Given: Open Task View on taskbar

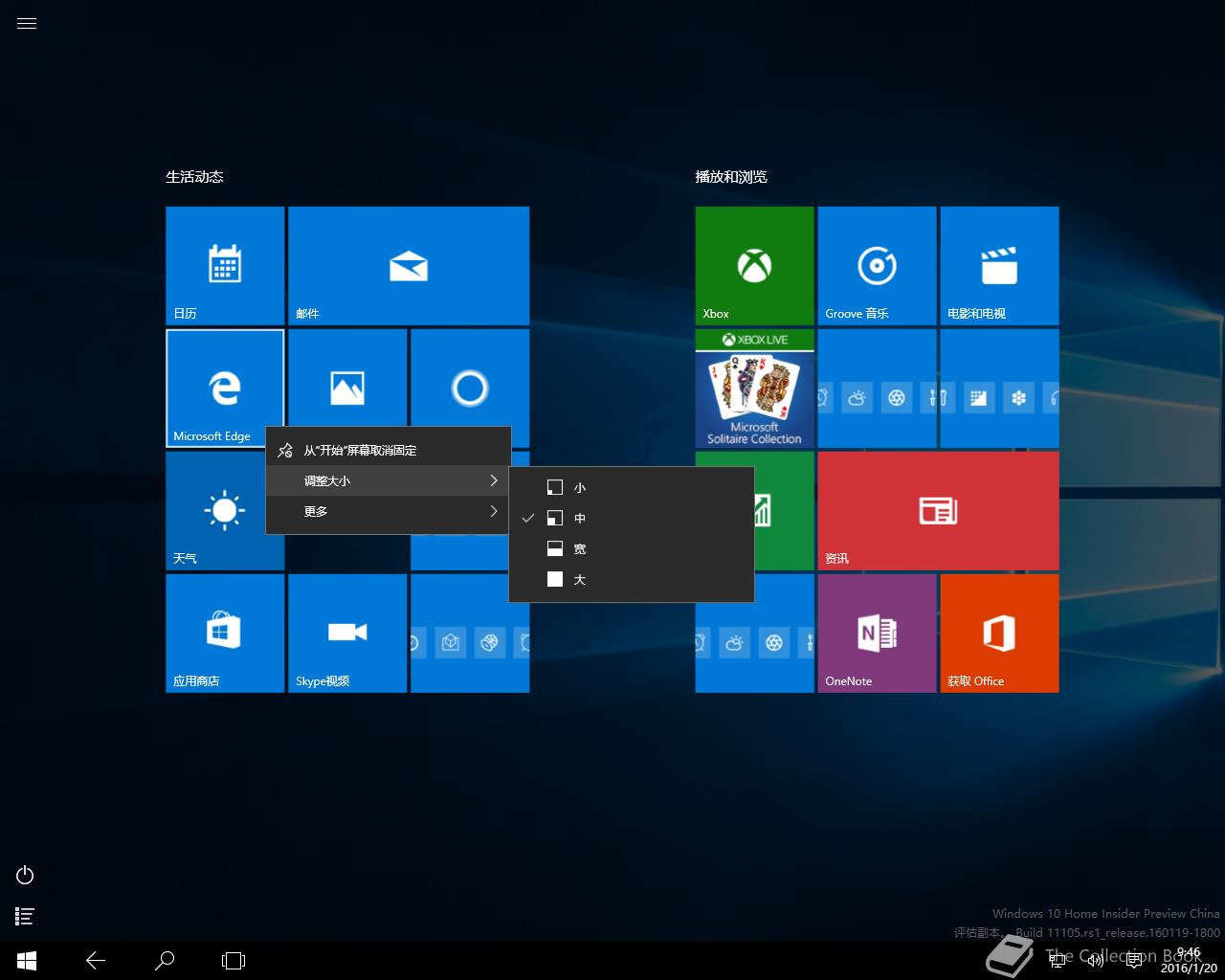Looking at the screenshot, I should click(x=234, y=961).
